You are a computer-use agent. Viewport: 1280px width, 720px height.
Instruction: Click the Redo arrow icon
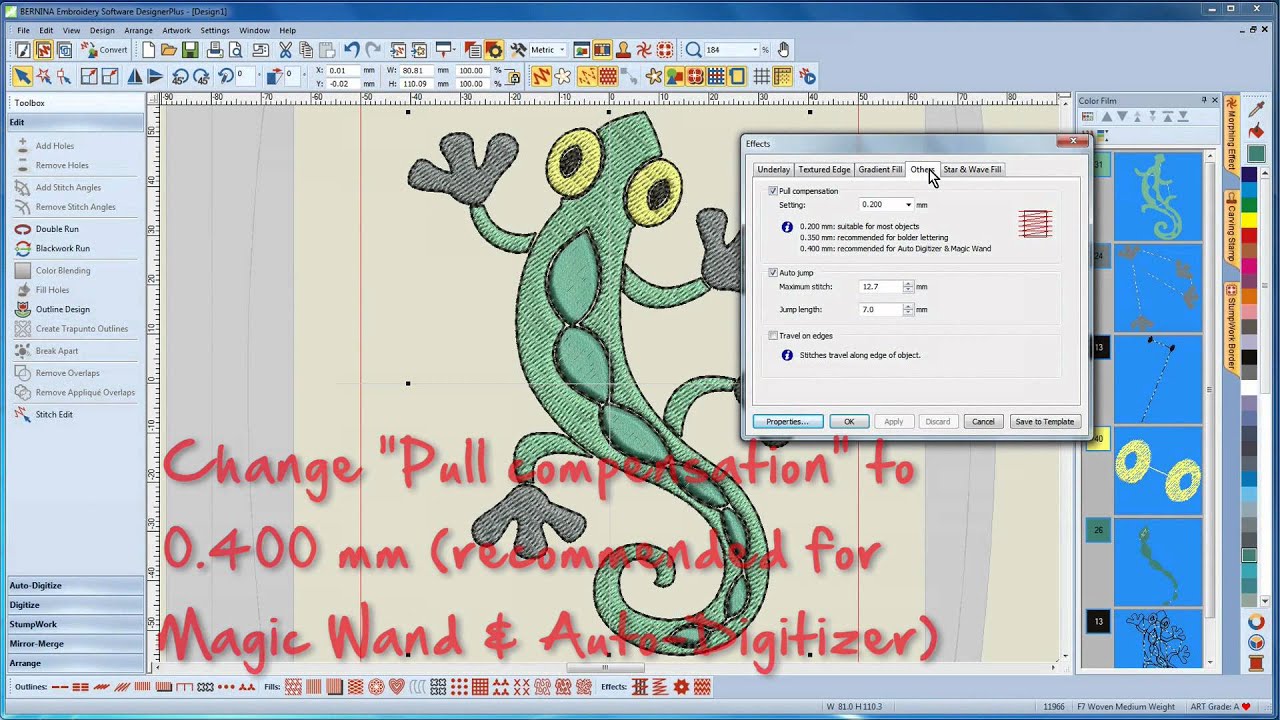pos(373,50)
